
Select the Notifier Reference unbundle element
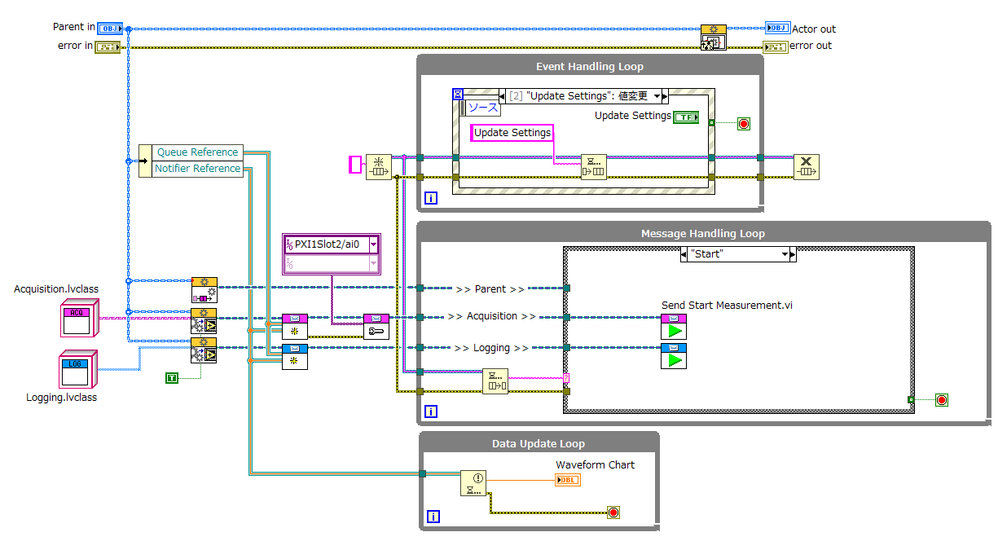pyautogui.click(x=197, y=168)
